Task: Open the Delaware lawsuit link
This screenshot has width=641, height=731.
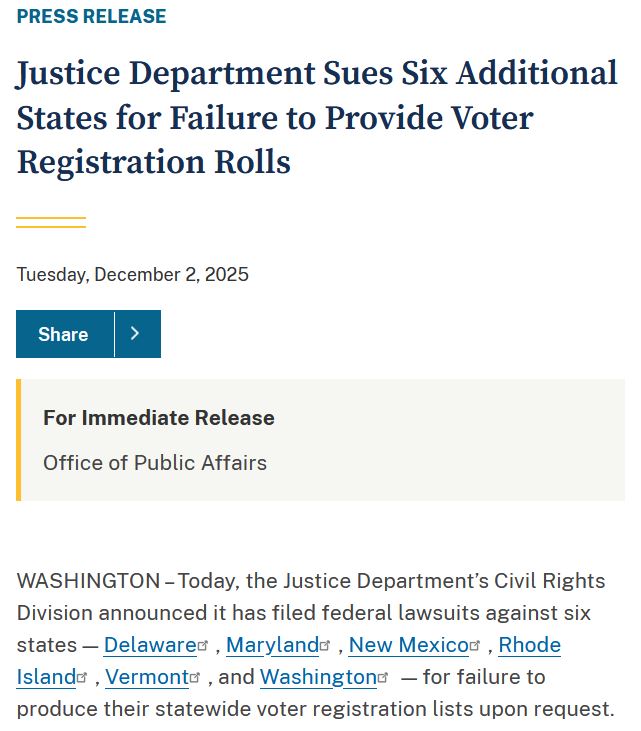Action: [150, 645]
